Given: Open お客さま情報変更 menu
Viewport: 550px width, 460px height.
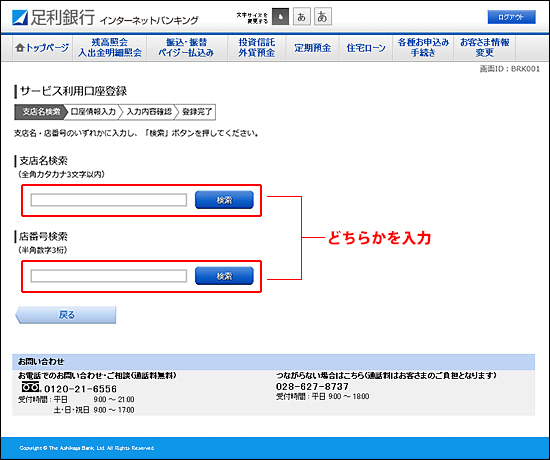Looking at the screenshot, I should 485,48.
